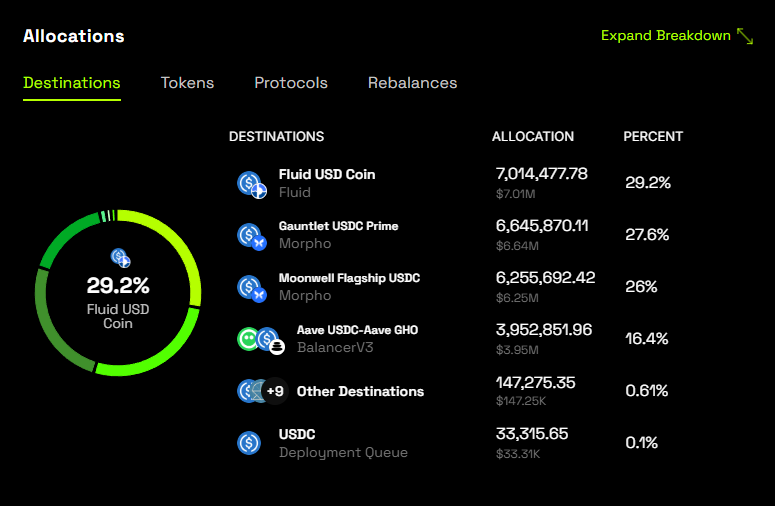The image size is (775, 506).
Task: Select the Fluid USD Coin destination name
Action: pyautogui.click(x=327, y=174)
